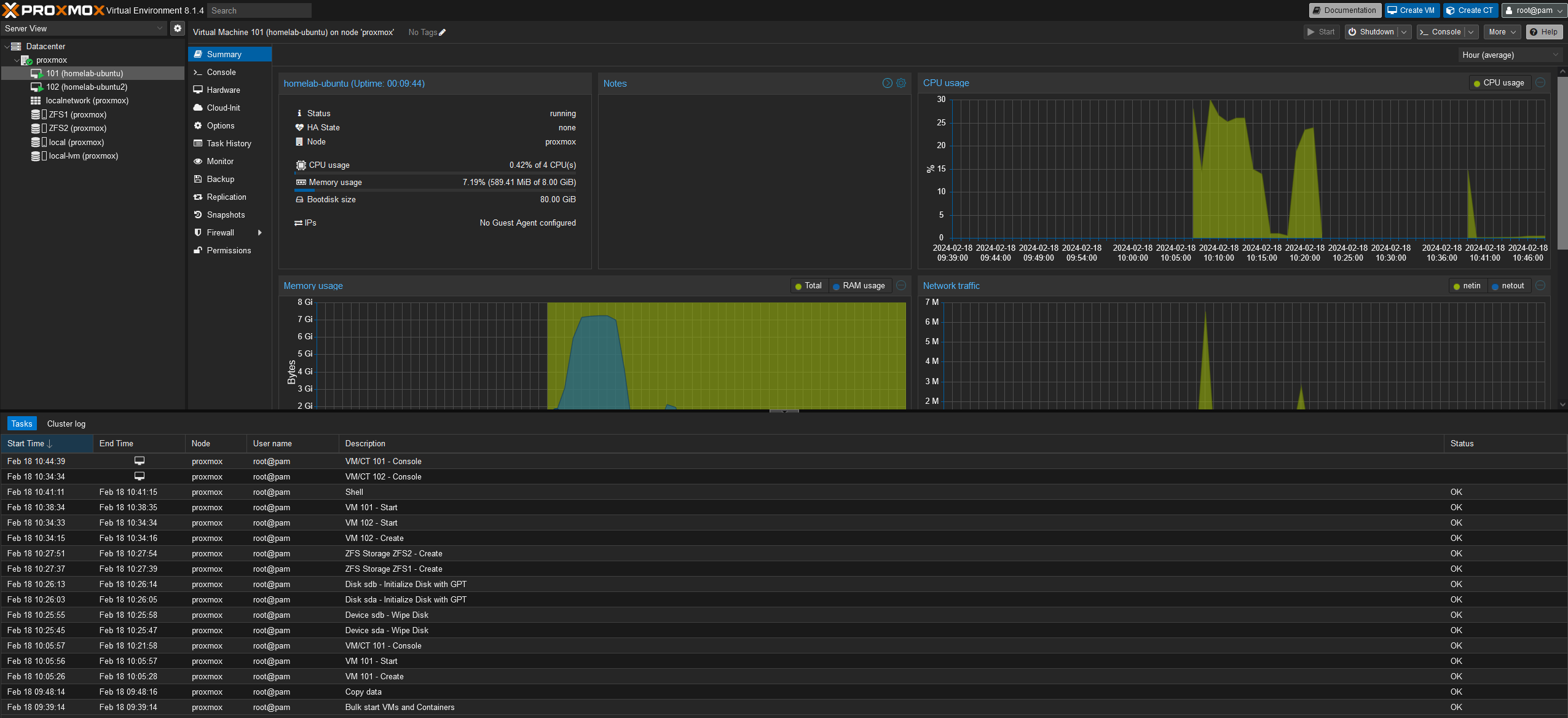The height and width of the screenshot is (718, 1568).
Task: Open the Monitor section
Action: [x=230, y=161]
